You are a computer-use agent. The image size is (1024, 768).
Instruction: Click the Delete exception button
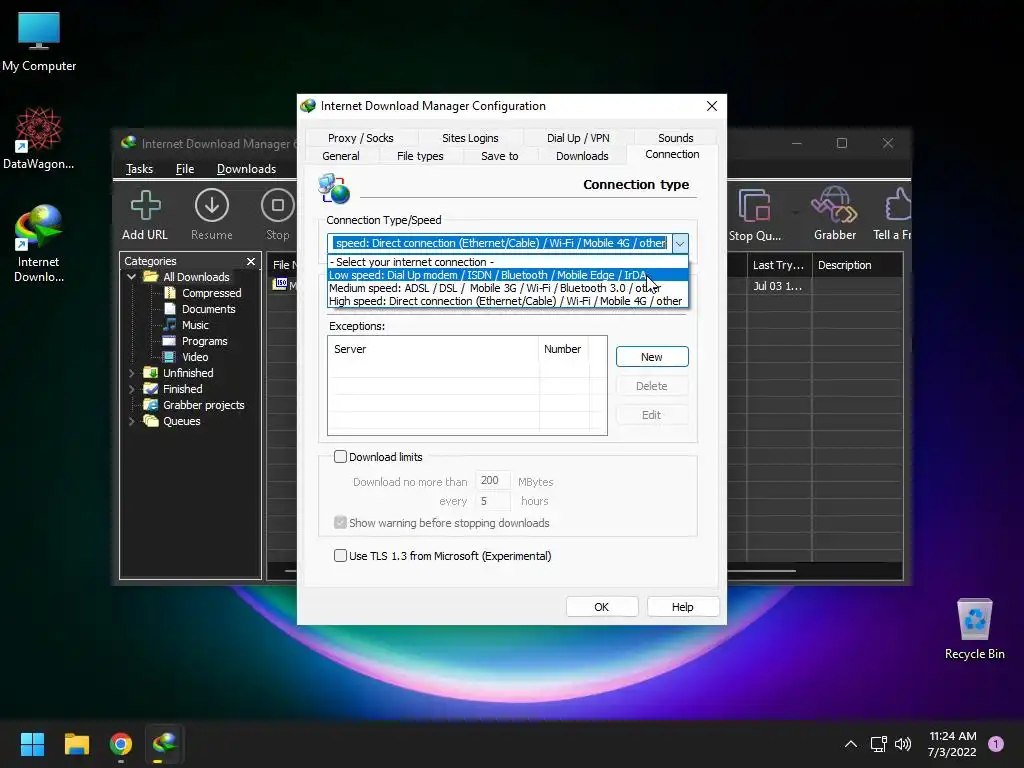652,386
